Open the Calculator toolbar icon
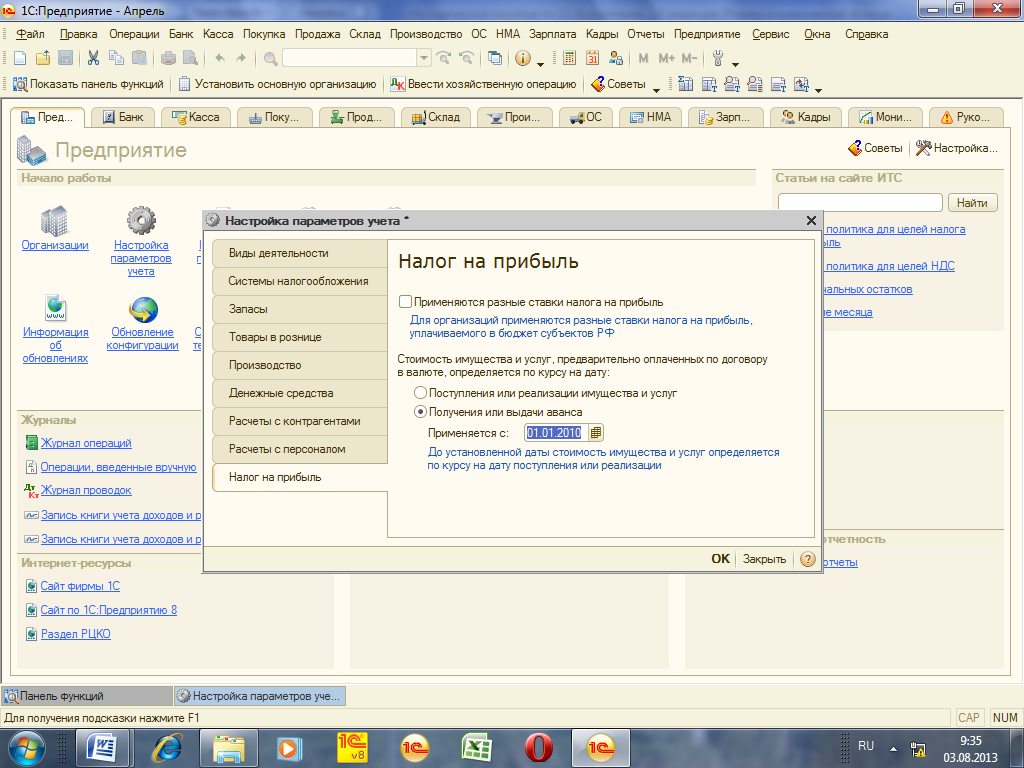 (569, 58)
